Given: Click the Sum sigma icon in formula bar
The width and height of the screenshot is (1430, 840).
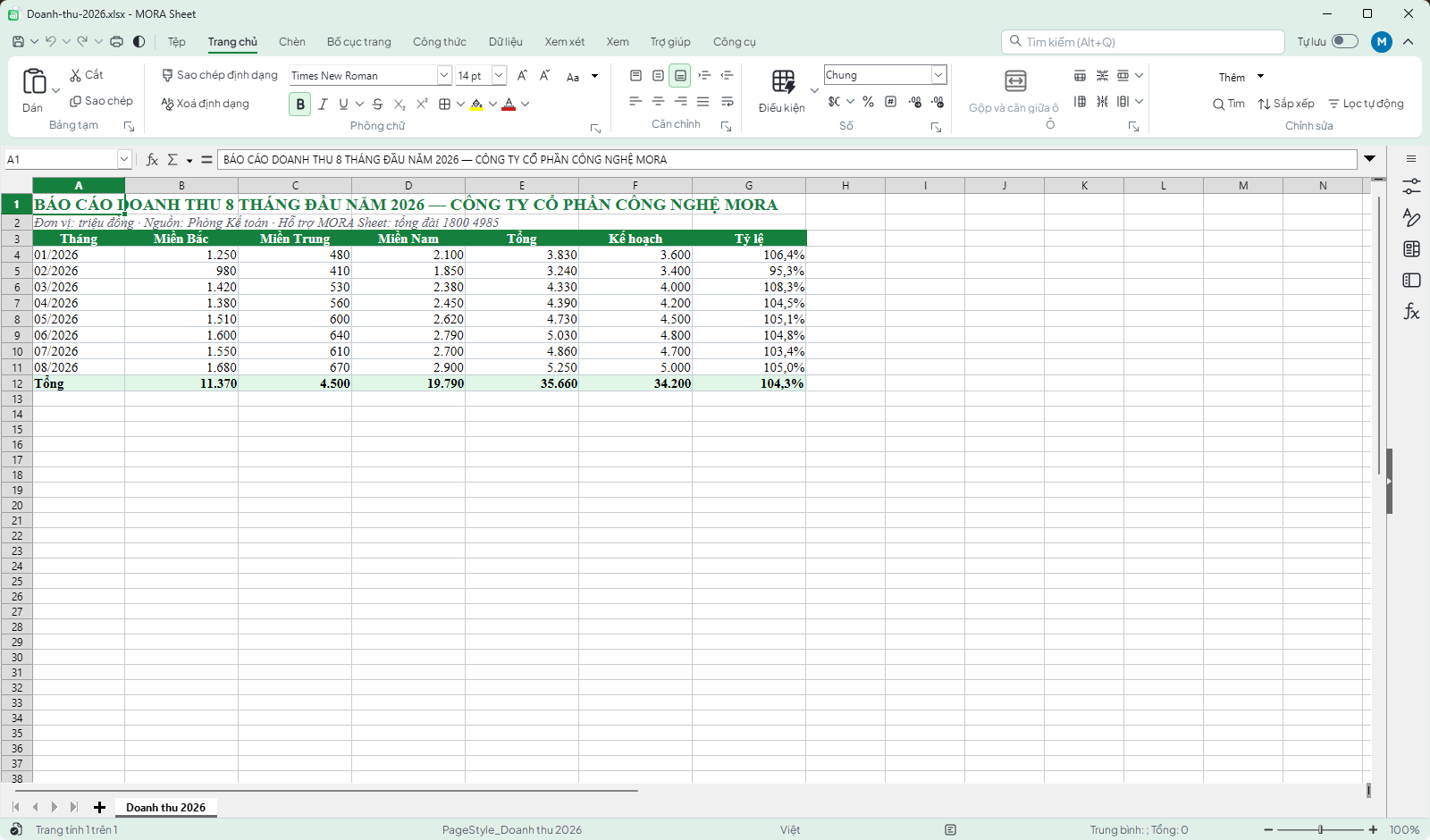Looking at the screenshot, I should (172, 160).
